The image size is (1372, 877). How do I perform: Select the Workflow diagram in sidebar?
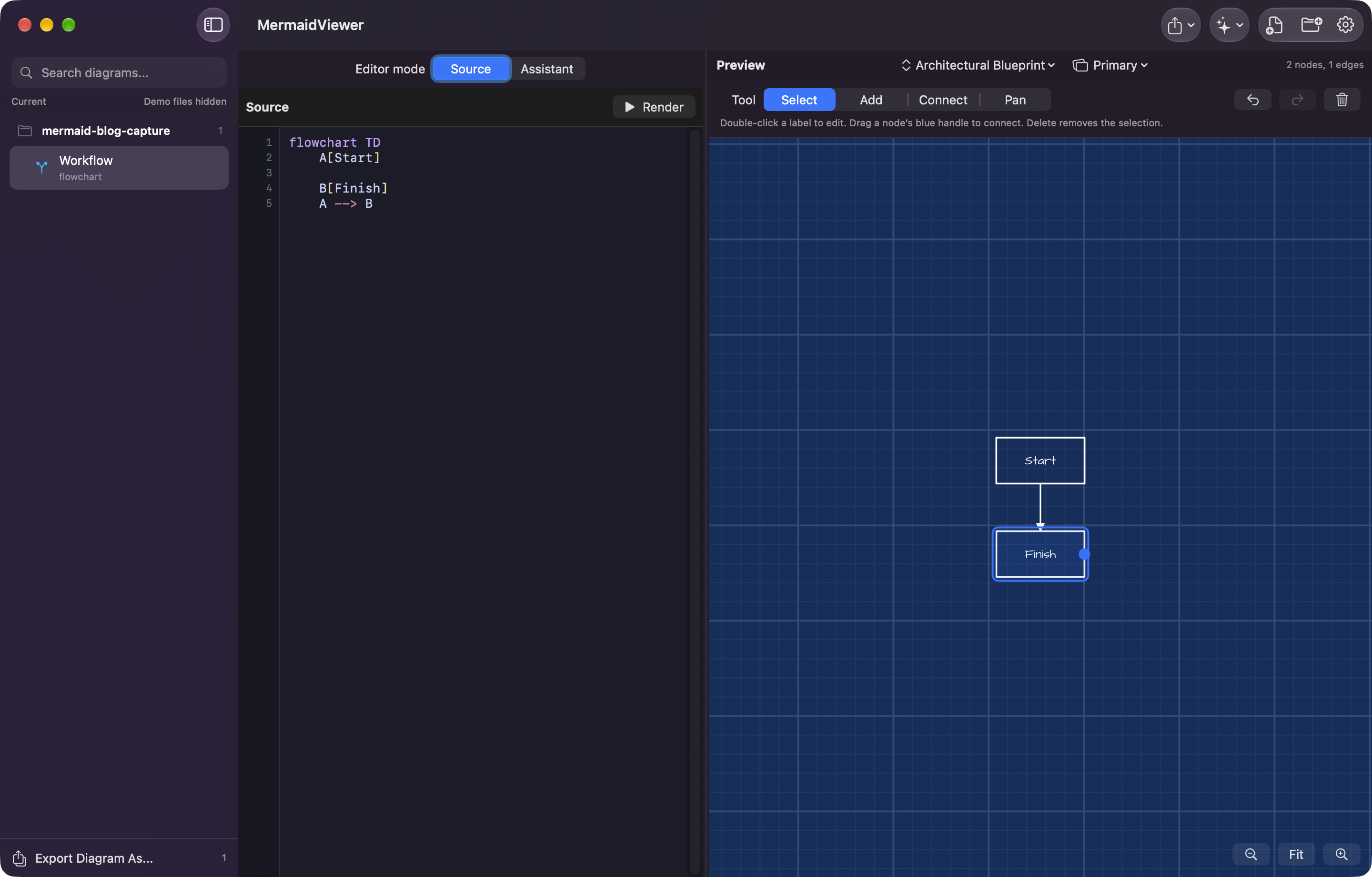[x=119, y=168]
